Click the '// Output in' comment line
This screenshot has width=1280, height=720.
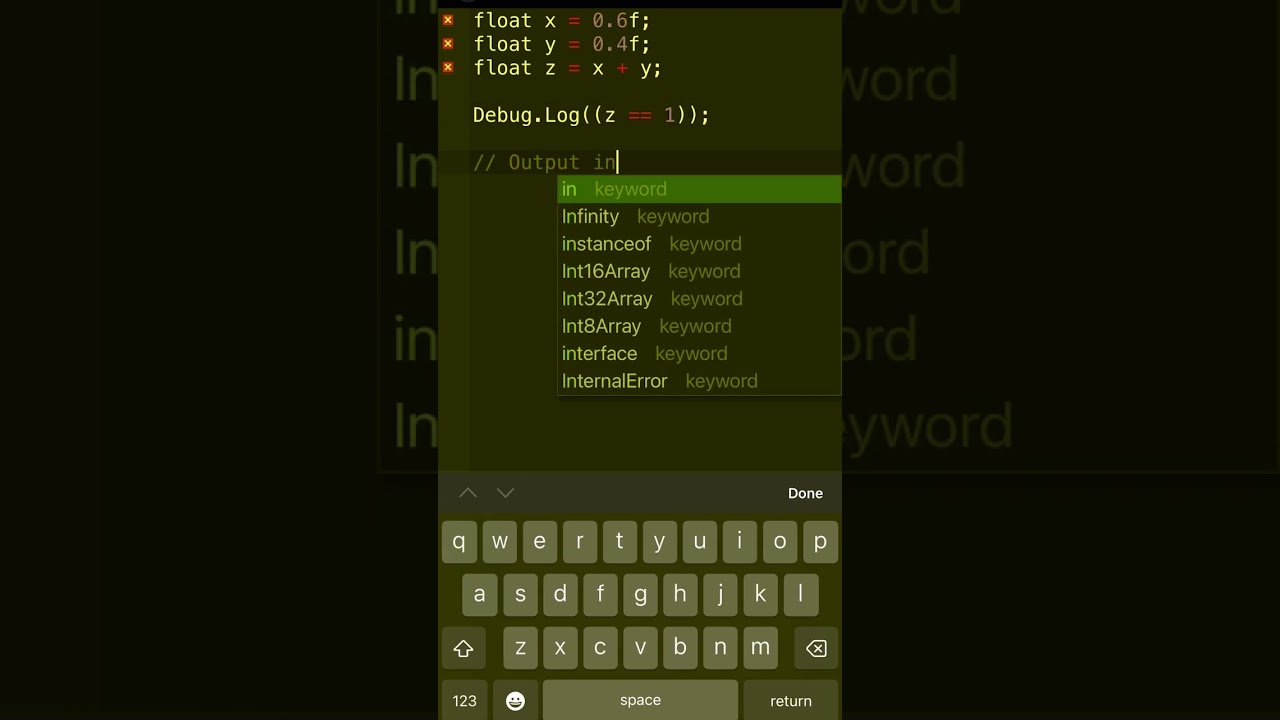(546, 162)
